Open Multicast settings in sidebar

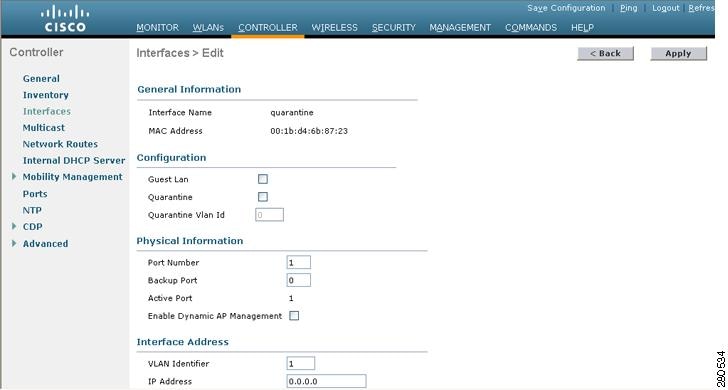click(x=44, y=127)
